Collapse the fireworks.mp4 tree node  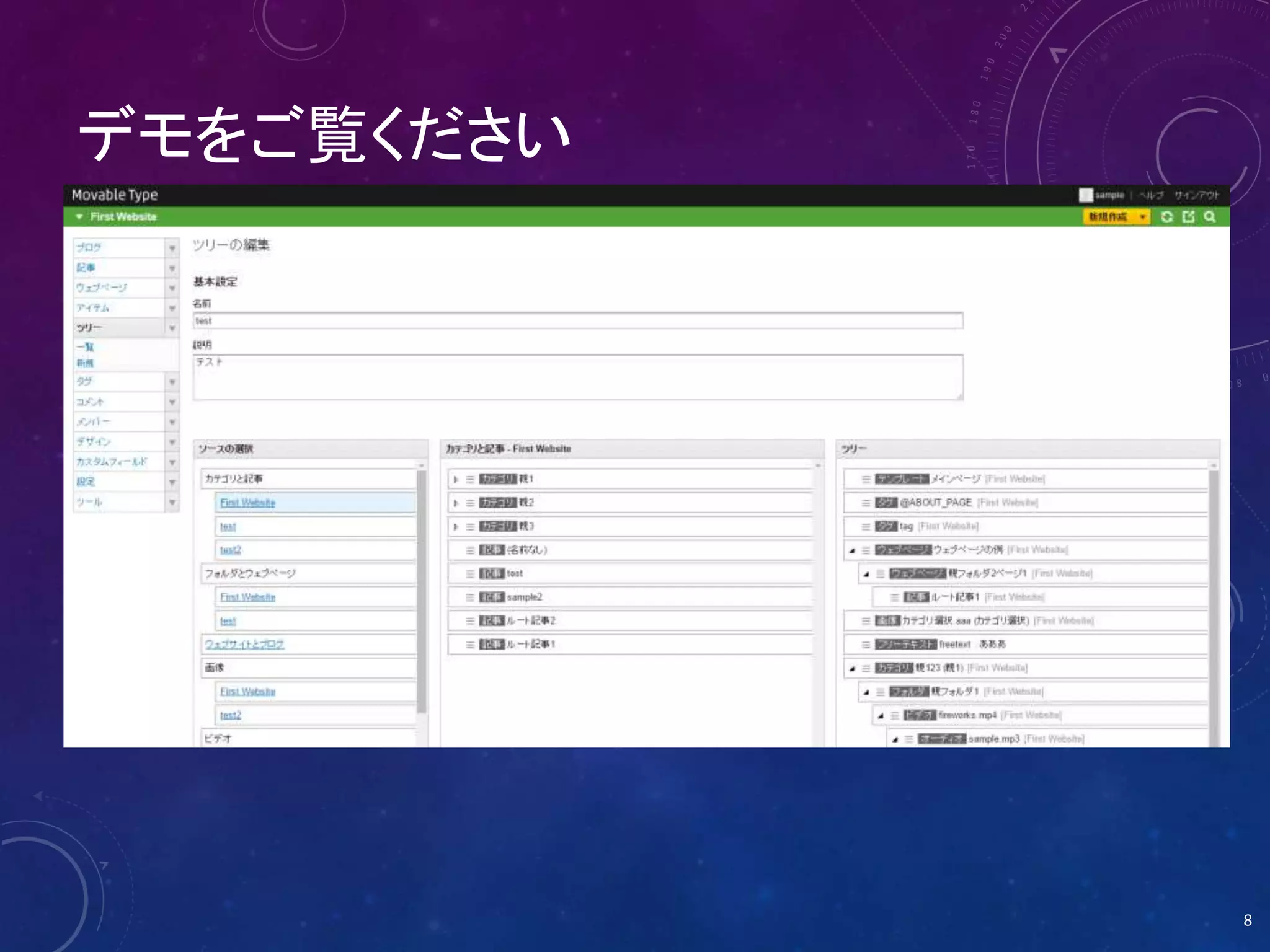point(881,716)
